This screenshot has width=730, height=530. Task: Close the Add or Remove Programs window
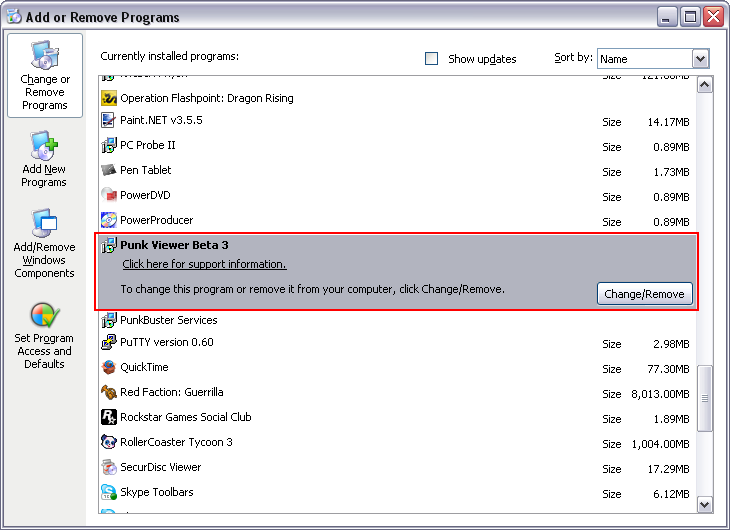click(x=714, y=17)
